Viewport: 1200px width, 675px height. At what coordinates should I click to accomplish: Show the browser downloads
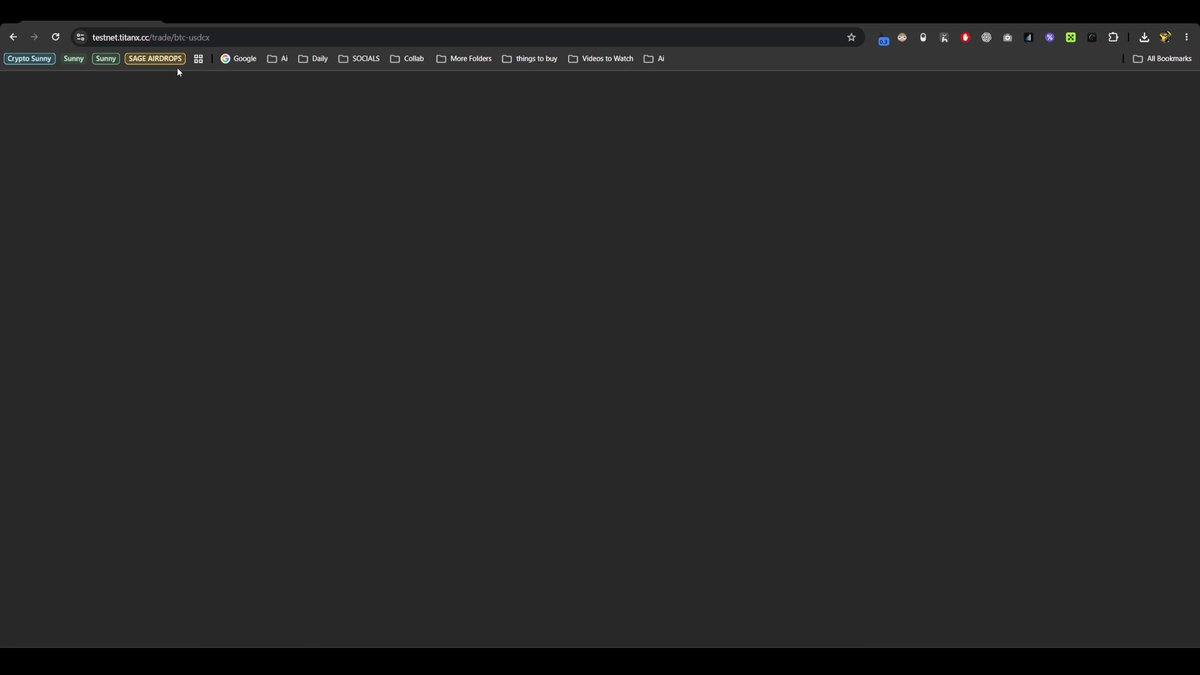pyautogui.click(x=1144, y=37)
